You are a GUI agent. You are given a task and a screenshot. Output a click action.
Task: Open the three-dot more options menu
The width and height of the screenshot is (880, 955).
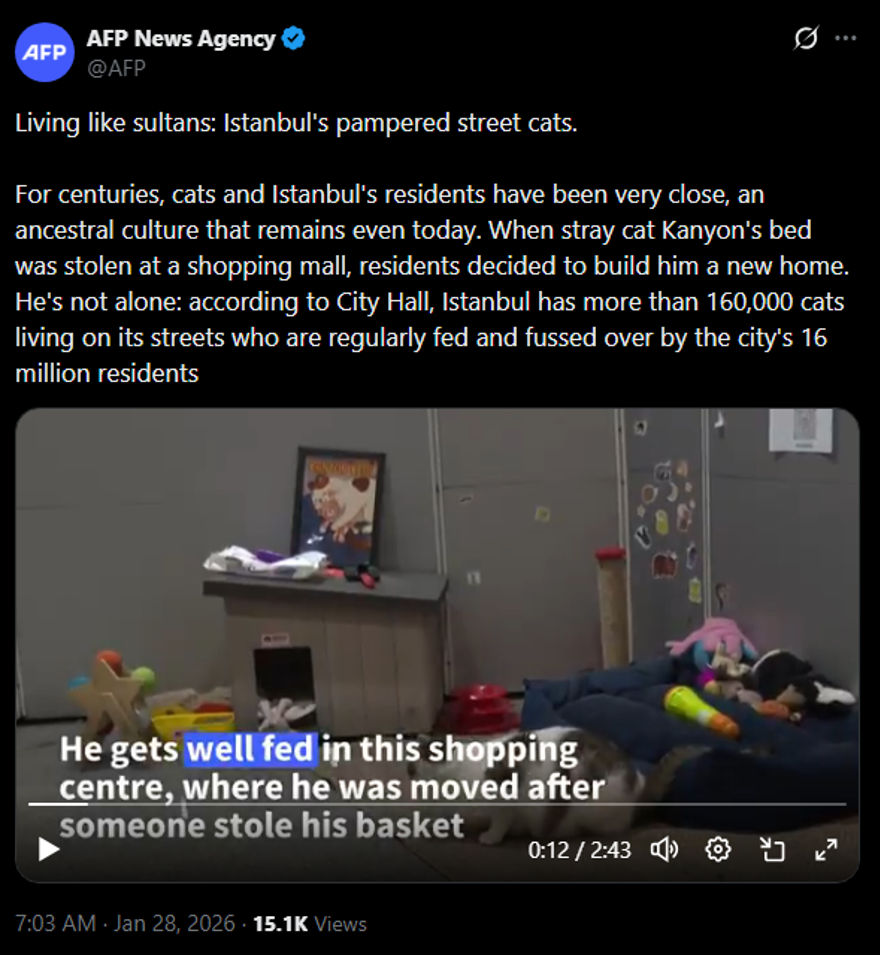click(845, 38)
